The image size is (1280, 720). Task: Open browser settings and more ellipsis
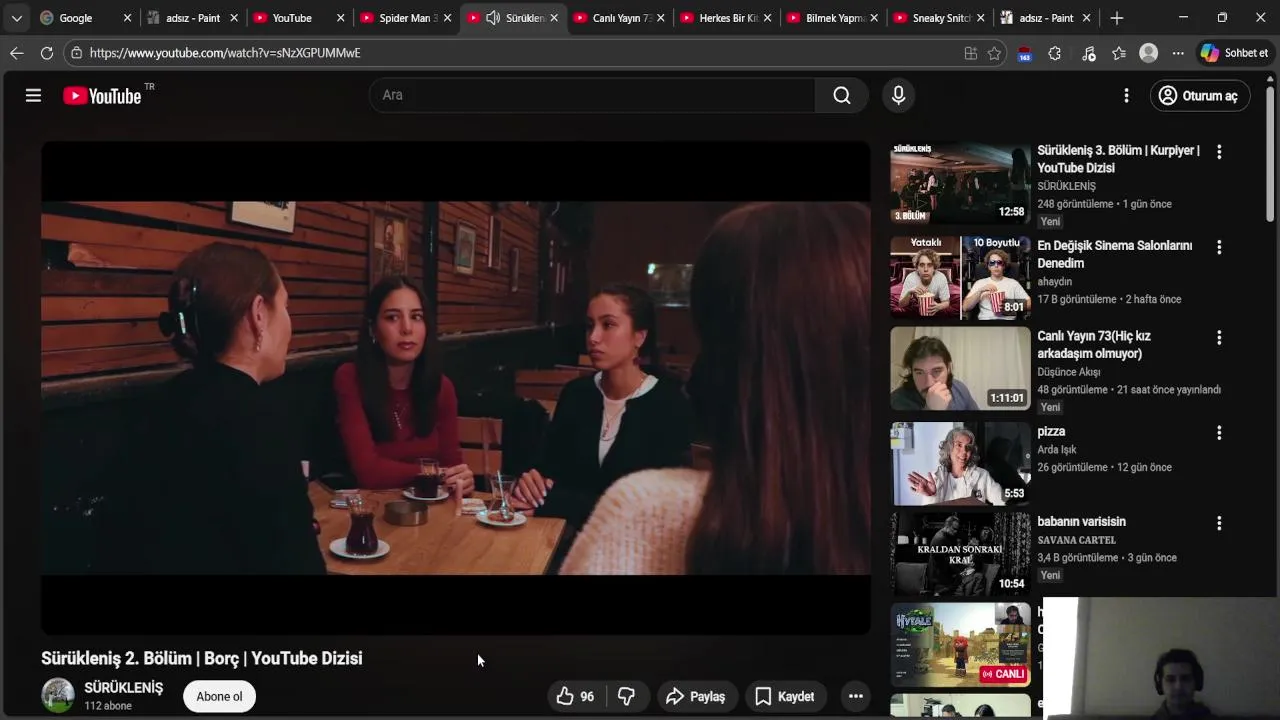[1178, 53]
